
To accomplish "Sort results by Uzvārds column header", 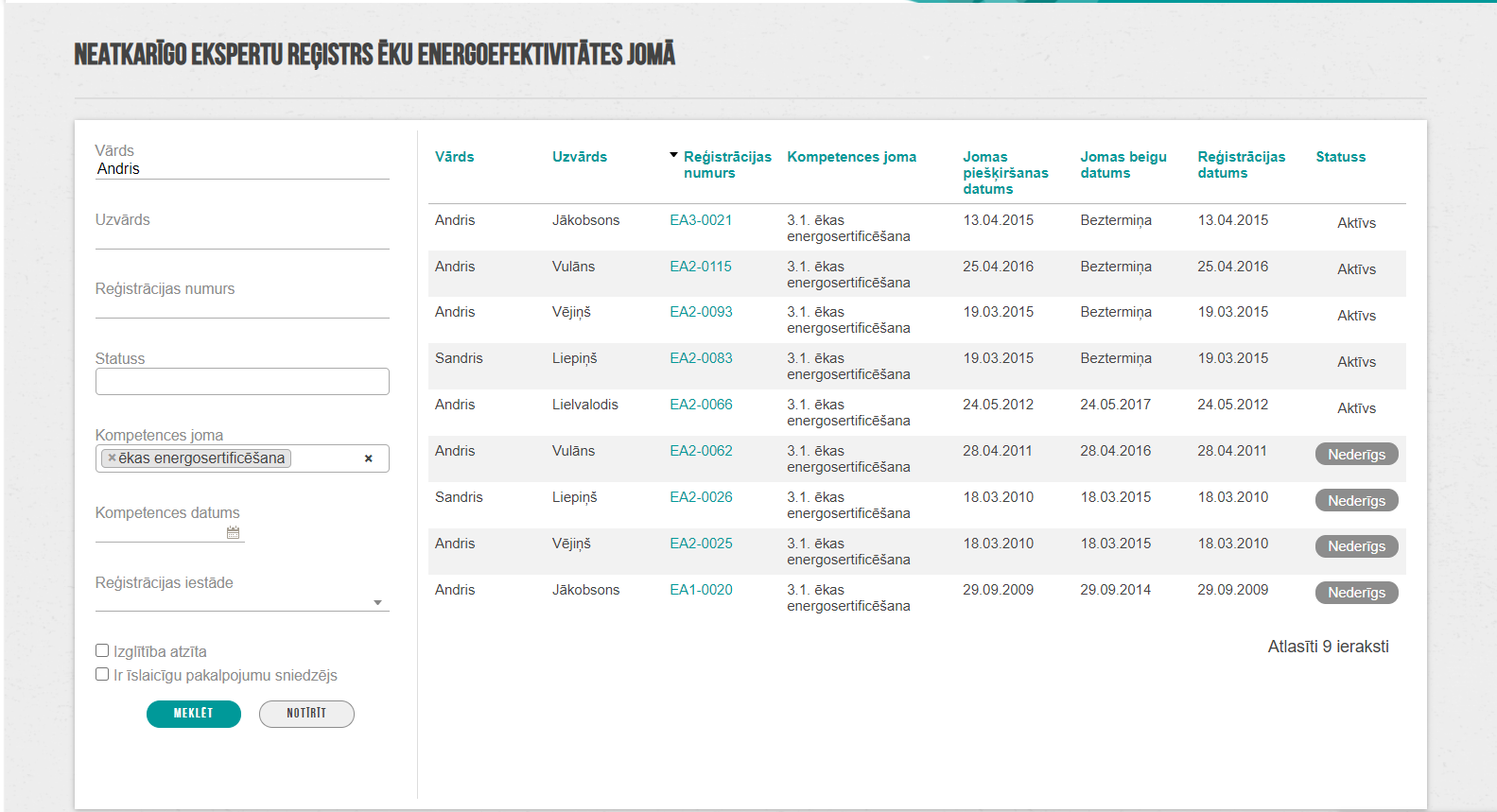I will click(x=580, y=157).
